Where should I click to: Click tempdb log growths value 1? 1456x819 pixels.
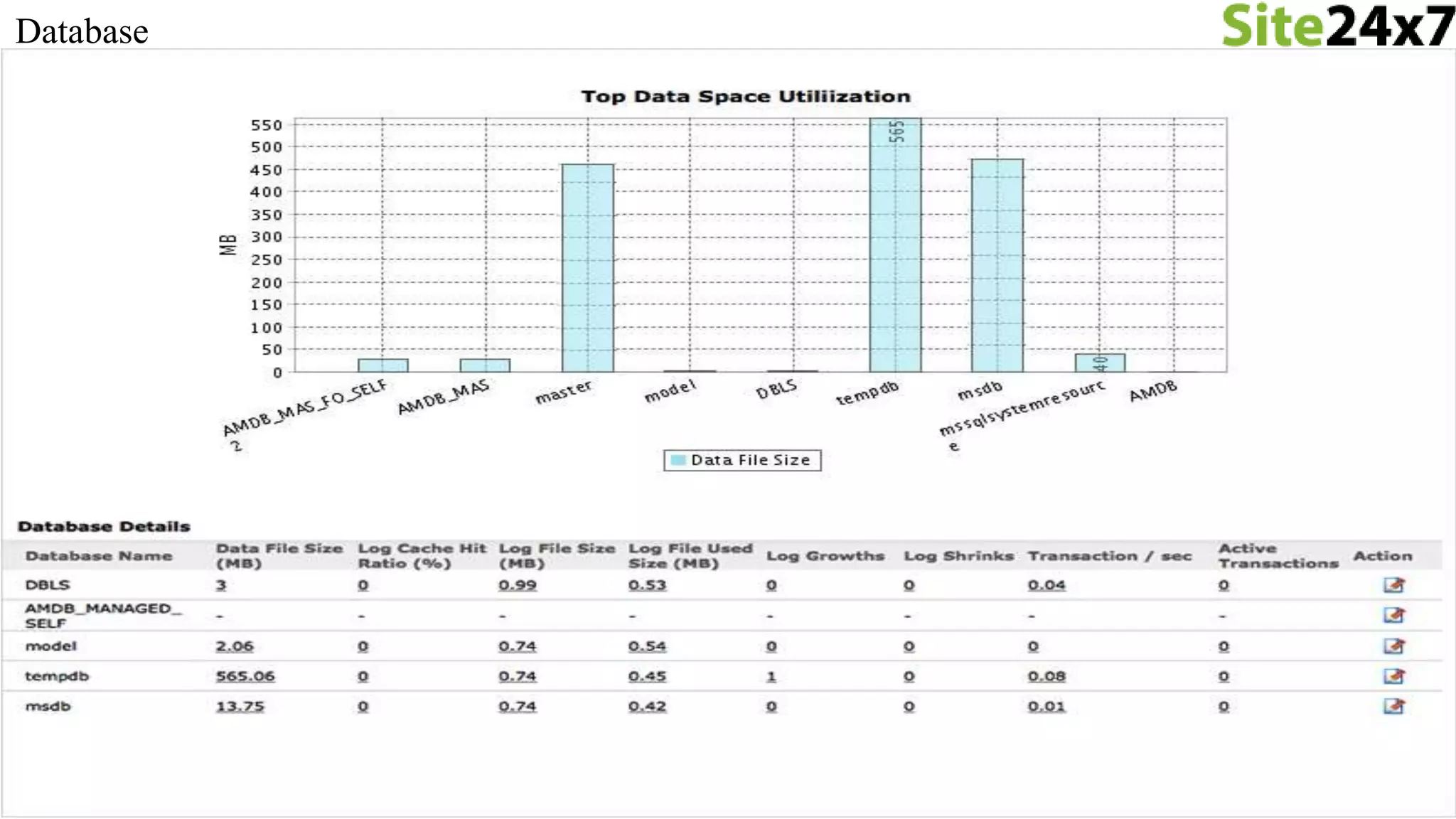click(x=771, y=676)
